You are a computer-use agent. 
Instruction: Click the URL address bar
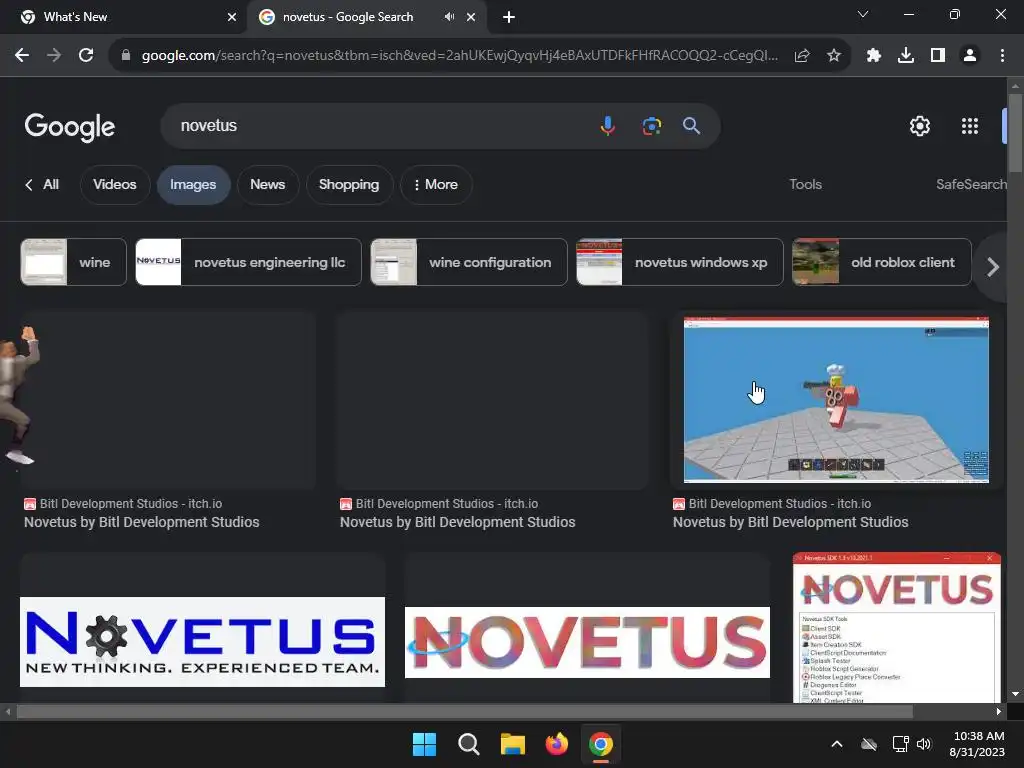coord(459,56)
